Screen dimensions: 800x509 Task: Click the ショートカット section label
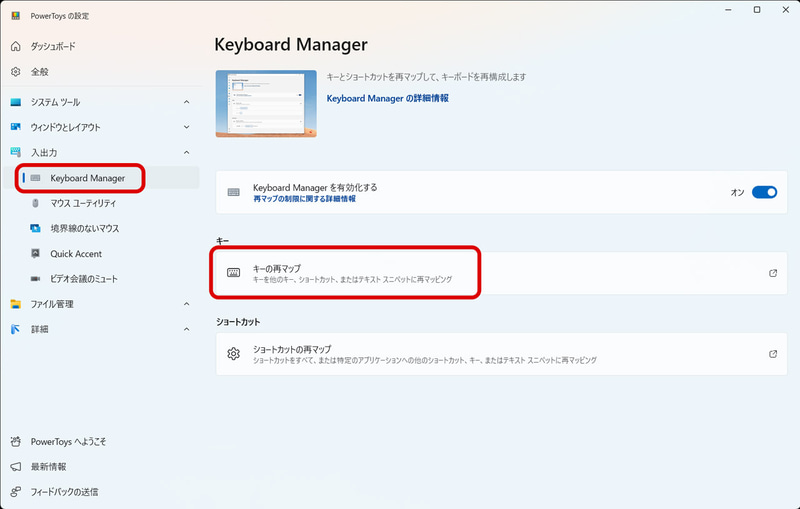click(238, 322)
